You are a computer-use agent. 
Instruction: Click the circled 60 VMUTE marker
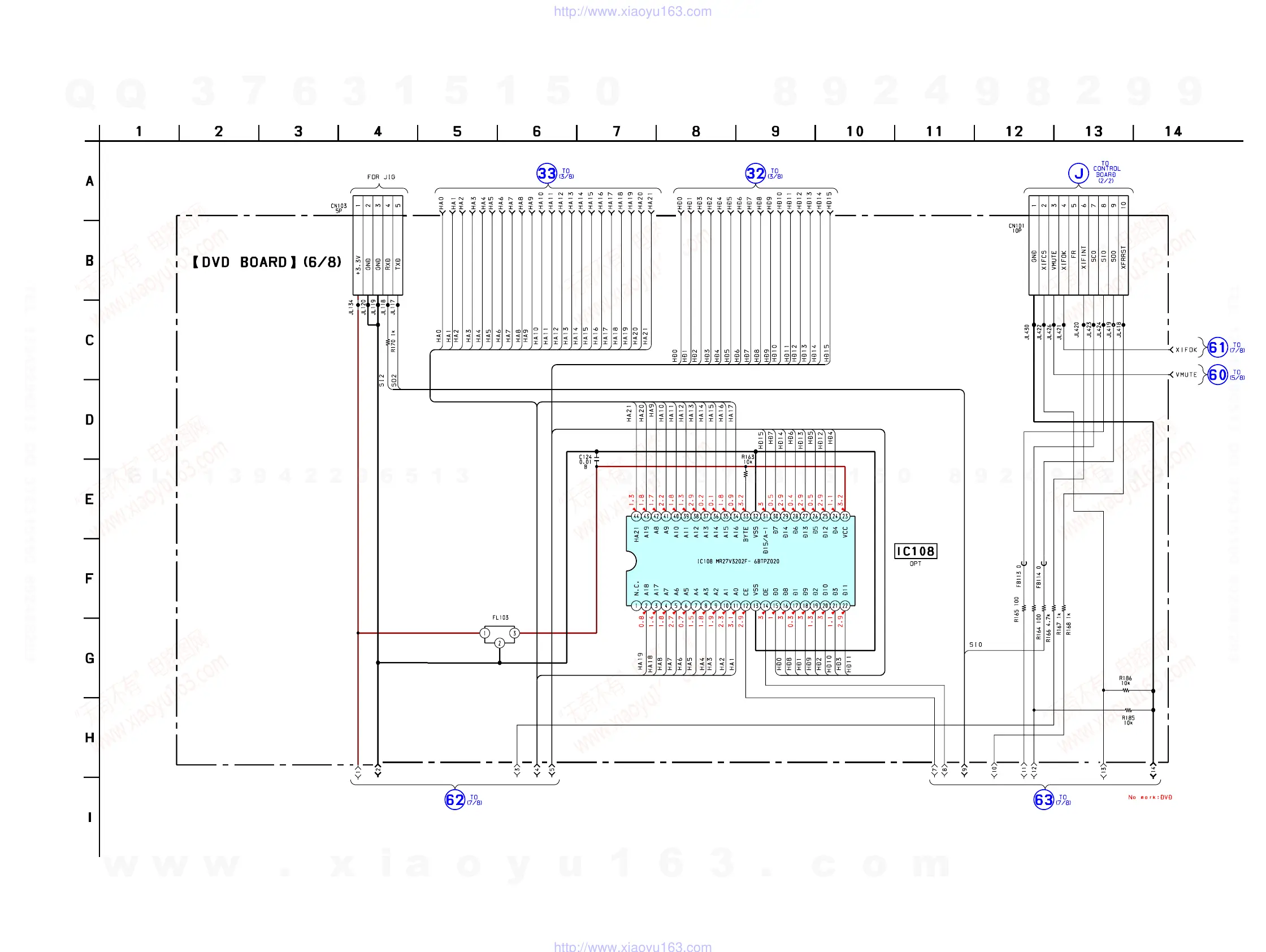pyautogui.click(x=1217, y=375)
